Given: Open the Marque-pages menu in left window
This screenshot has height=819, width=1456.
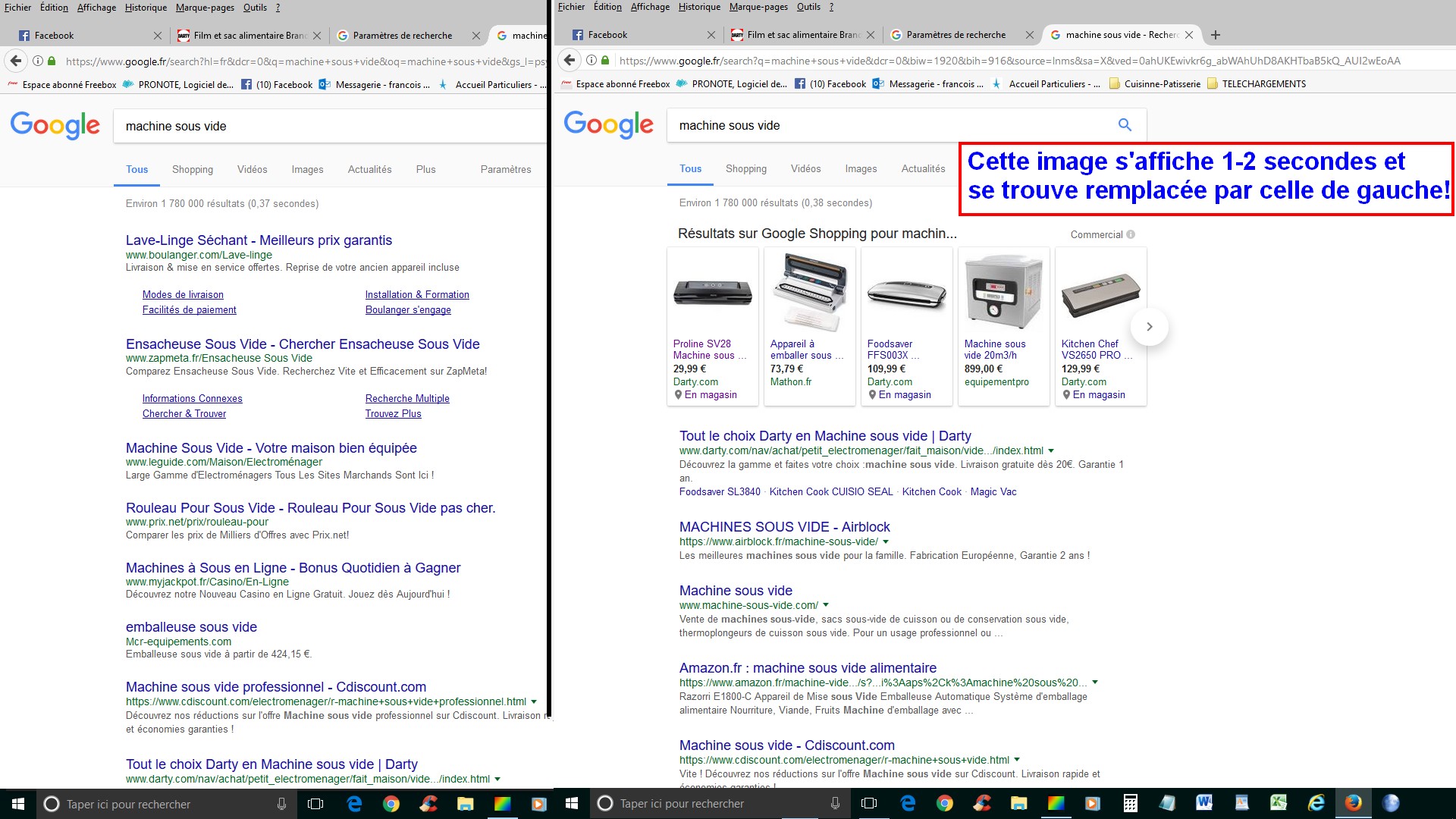Looking at the screenshot, I should coord(205,8).
